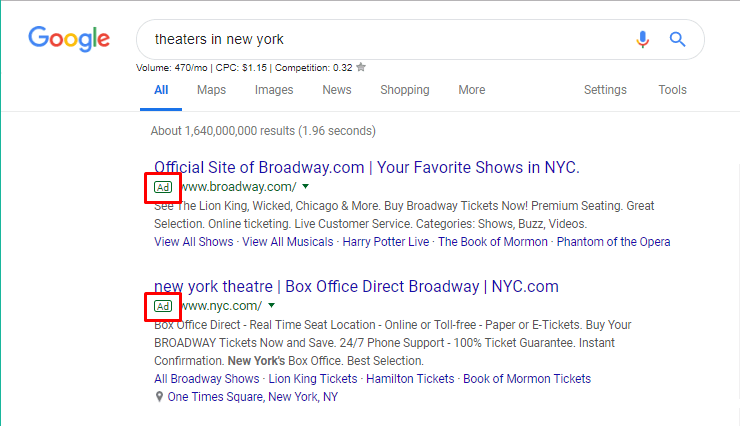740x426 pixels.
Task: Open the Hamilton Tickets sitelink
Action: [410, 379]
